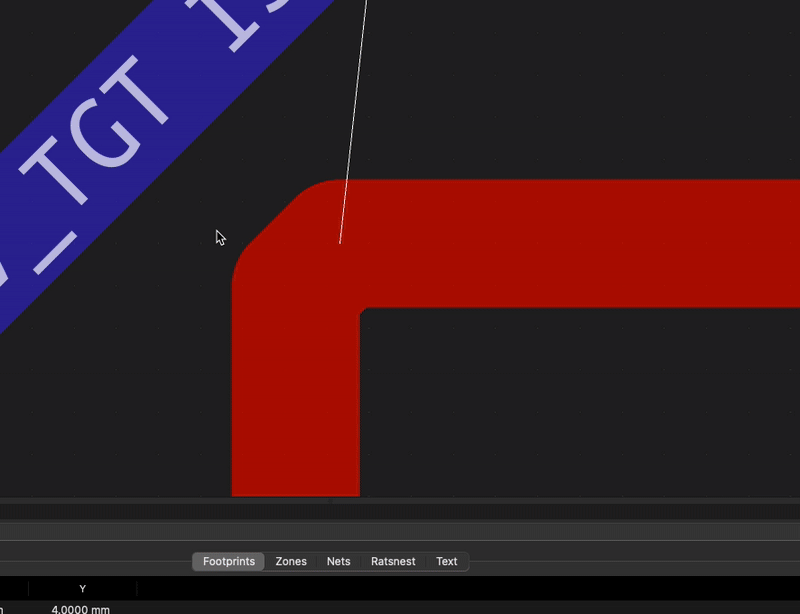Click the red copper track corner
800x614 pixels.
[296, 245]
